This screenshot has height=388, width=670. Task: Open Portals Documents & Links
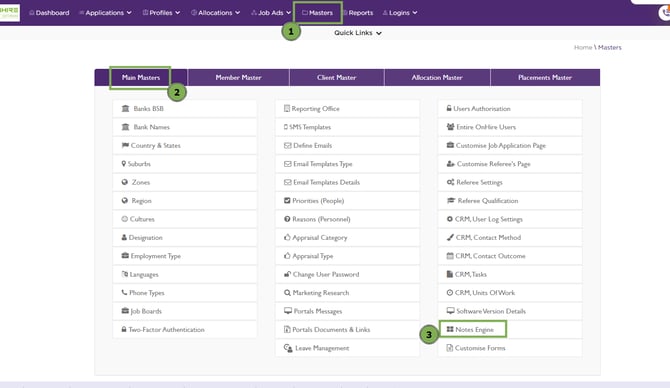pos(347,329)
